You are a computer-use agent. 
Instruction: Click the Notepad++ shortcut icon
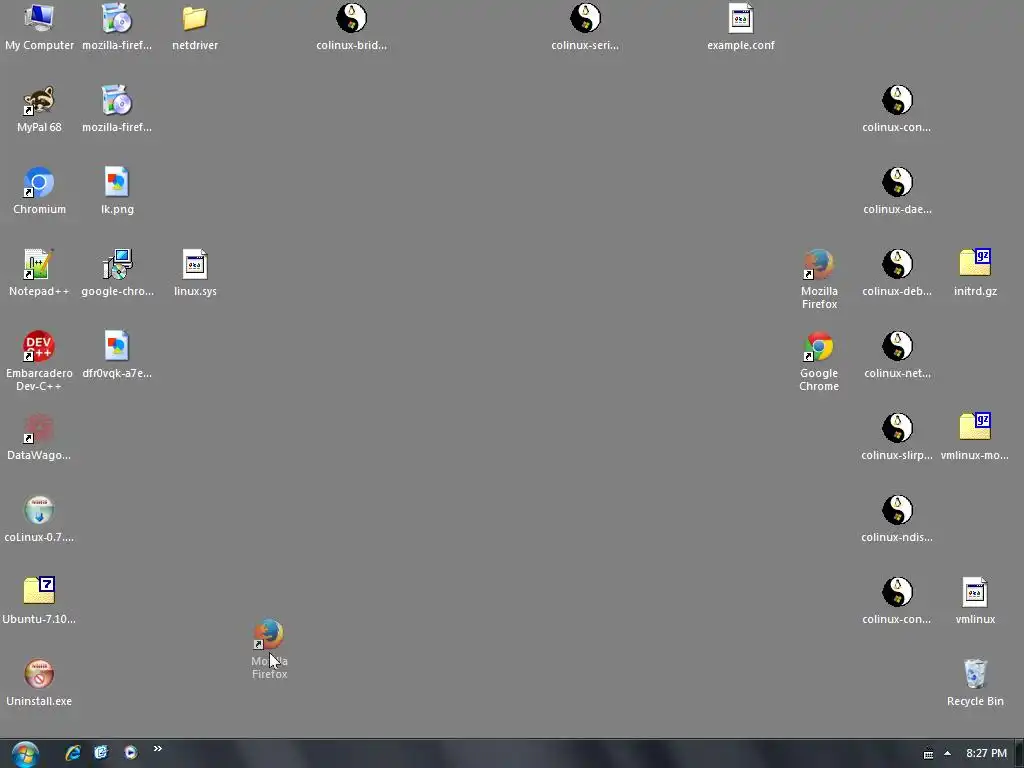(39, 264)
